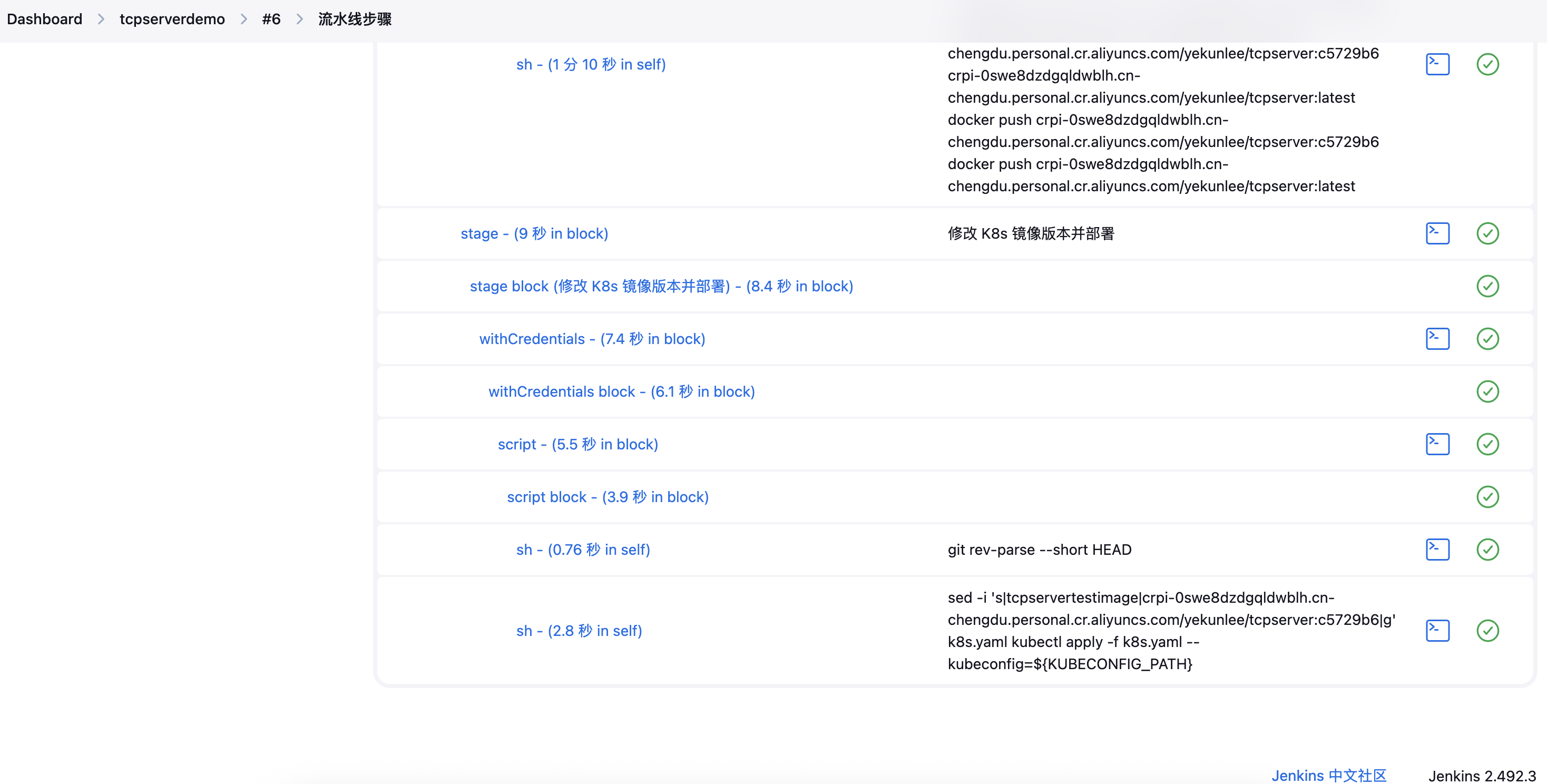Open console icon for K8s deploy stage
Screen dimensions: 1547x784
point(1437,233)
